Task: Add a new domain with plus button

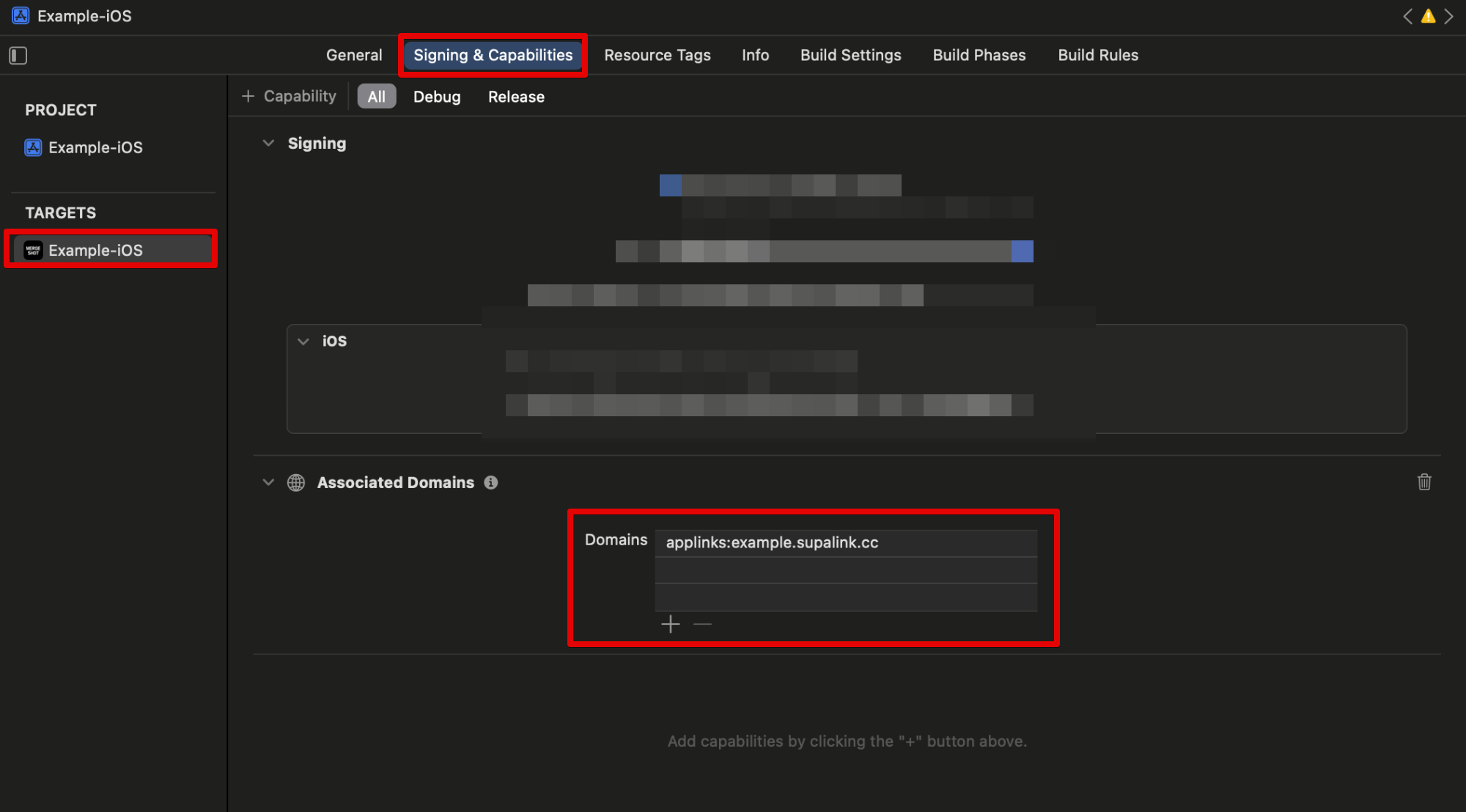Action: (670, 624)
